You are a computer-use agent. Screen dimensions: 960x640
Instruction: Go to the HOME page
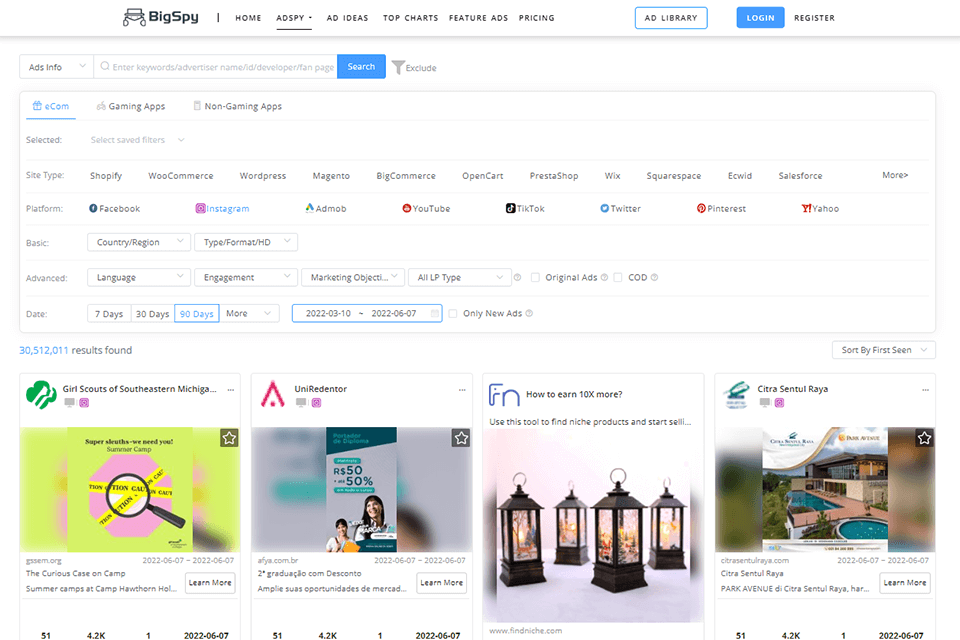tap(248, 18)
